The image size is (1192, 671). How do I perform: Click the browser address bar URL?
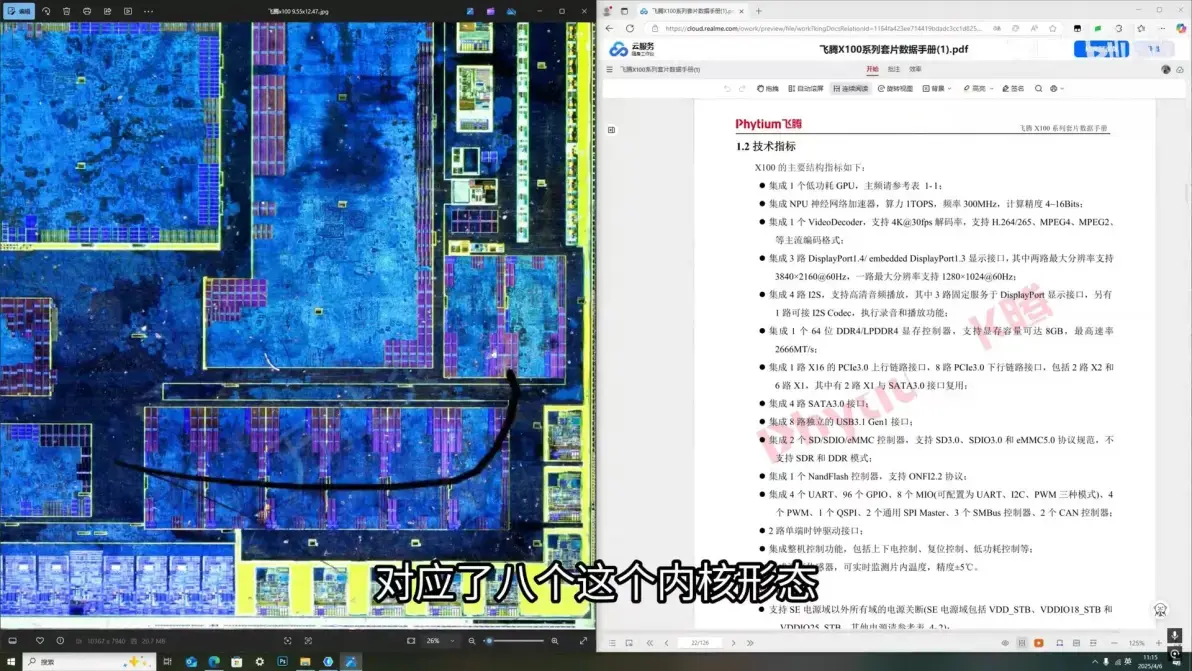click(823, 28)
